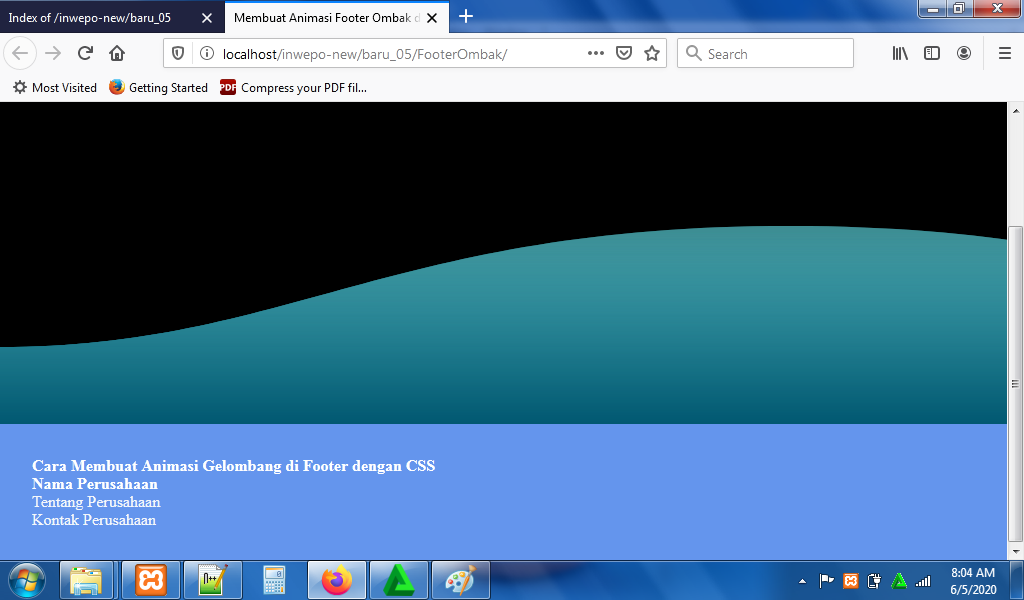
Task: Open the Firefox Account icon
Action: pyautogui.click(x=964, y=54)
